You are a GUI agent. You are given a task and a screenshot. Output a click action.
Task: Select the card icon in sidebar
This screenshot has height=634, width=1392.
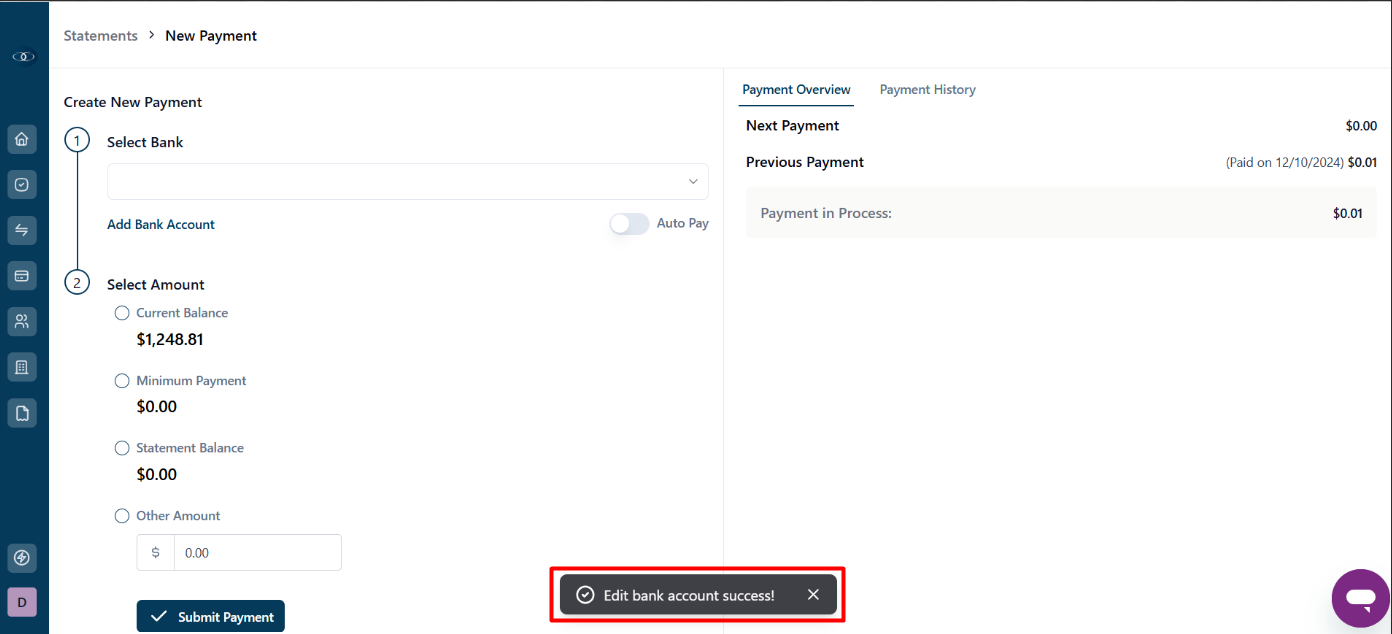point(22,276)
